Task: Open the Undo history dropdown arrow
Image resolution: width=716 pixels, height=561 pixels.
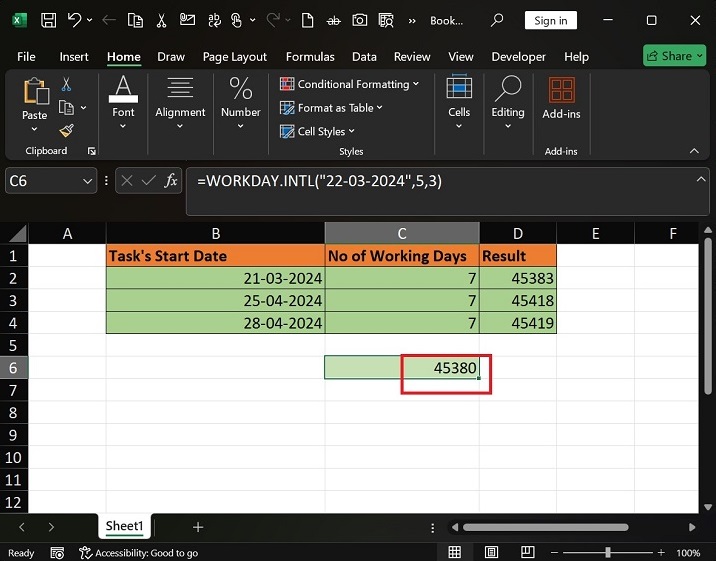Action: (x=90, y=20)
